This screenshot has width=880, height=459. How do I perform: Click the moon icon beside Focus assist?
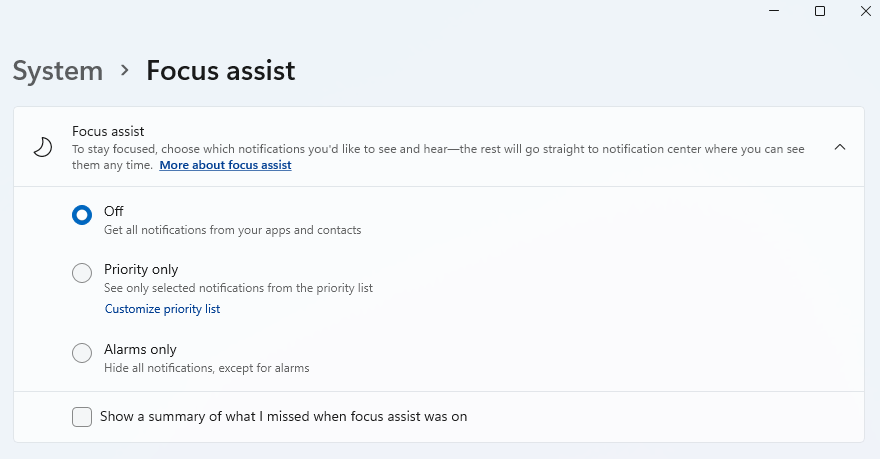click(41, 147)
